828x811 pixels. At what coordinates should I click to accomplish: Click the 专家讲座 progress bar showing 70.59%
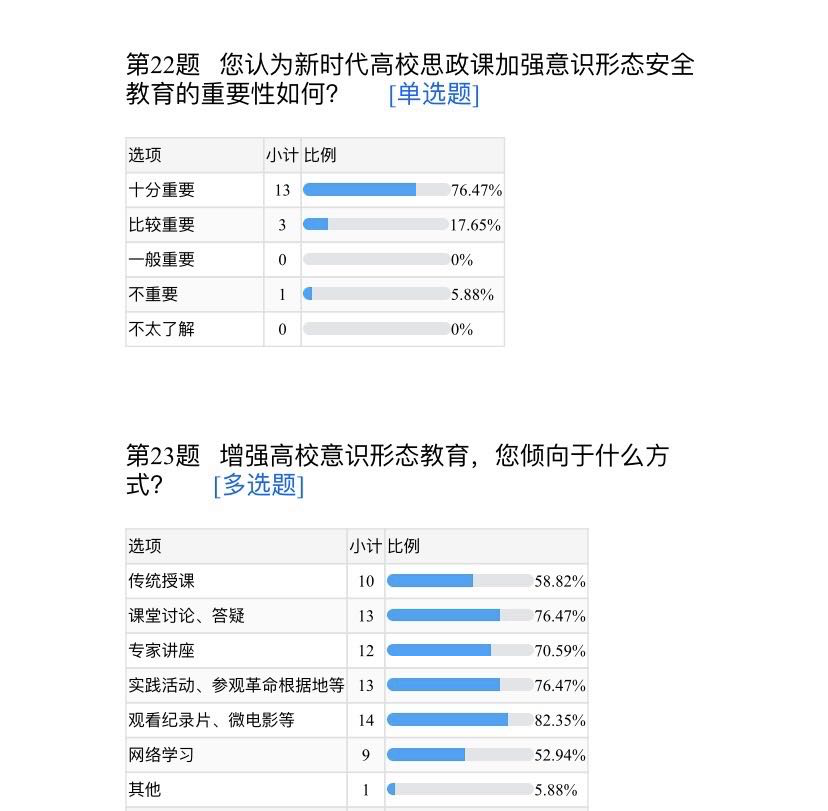[460, 651]
